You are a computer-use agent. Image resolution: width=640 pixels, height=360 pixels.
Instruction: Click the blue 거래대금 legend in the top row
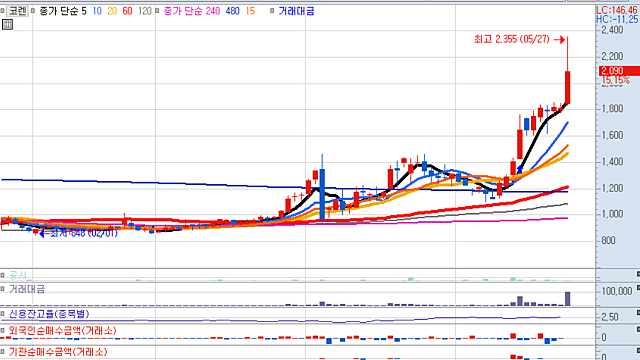click(x=296, y=11)
